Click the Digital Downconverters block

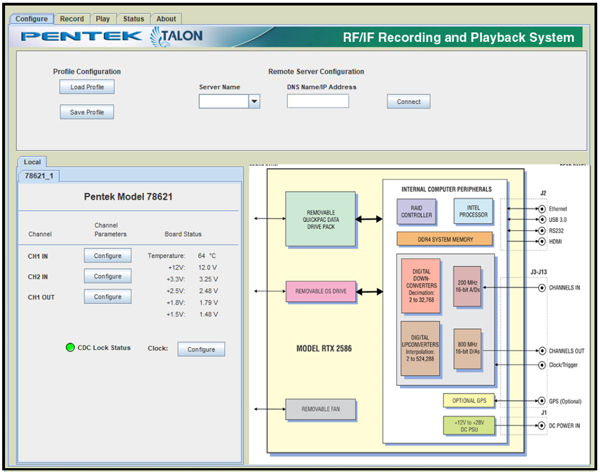(x=421, y=286)
